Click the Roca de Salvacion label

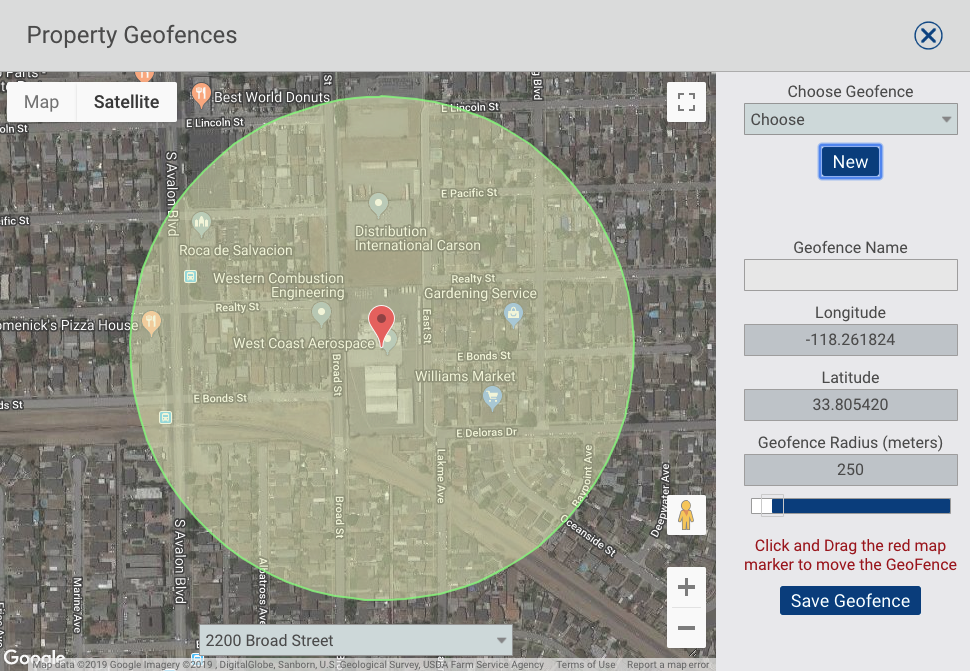236,250
